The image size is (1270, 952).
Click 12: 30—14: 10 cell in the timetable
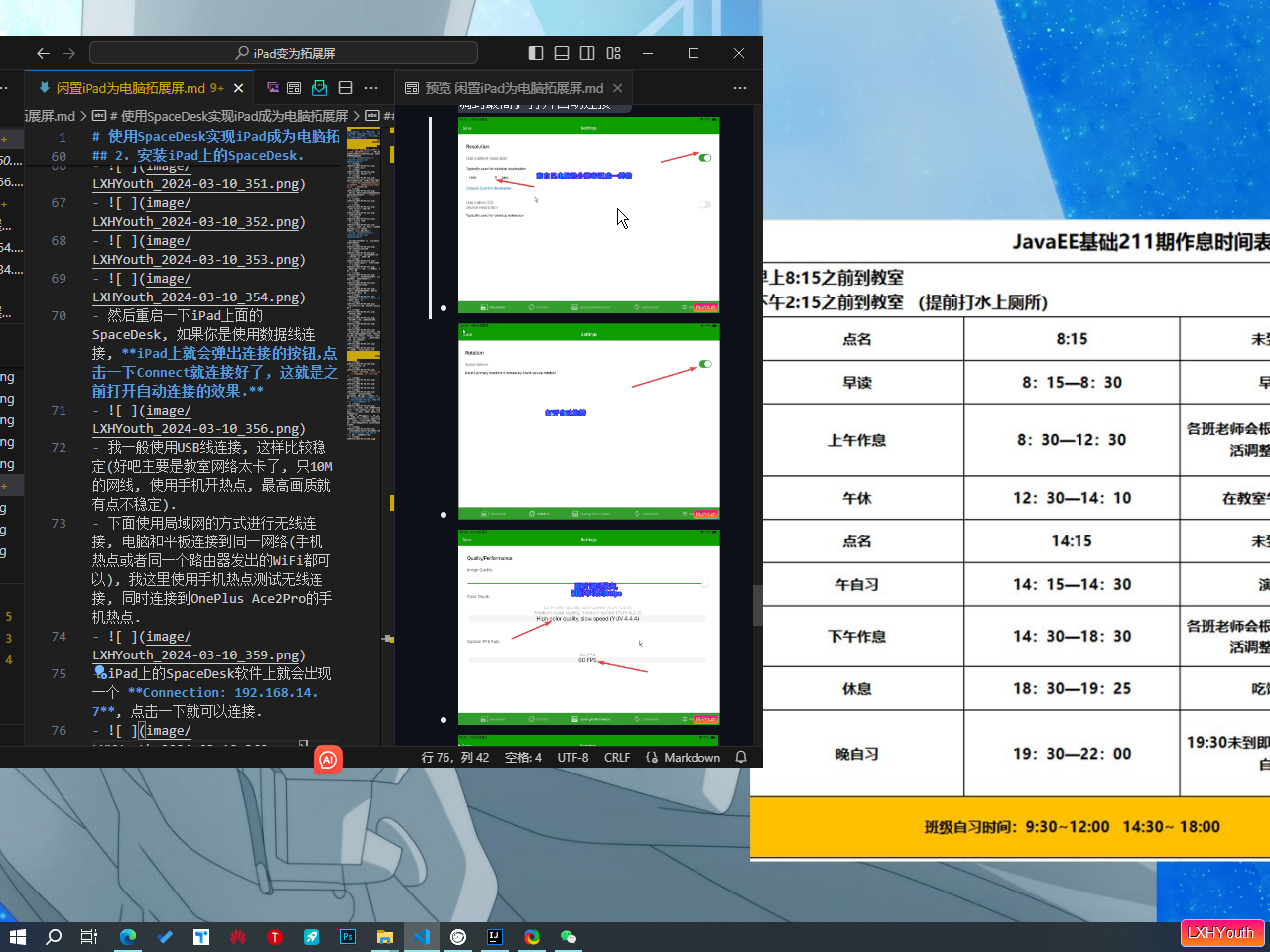(x=1072, y=498)
